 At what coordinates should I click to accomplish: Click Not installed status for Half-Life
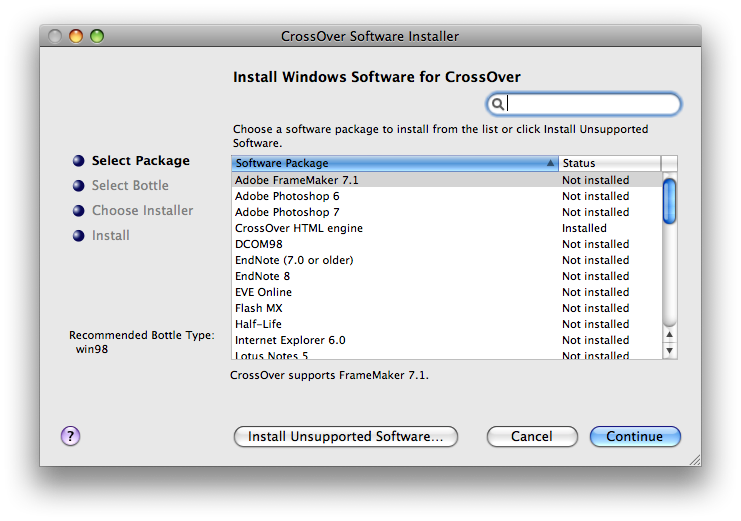(x=595, y=324)
